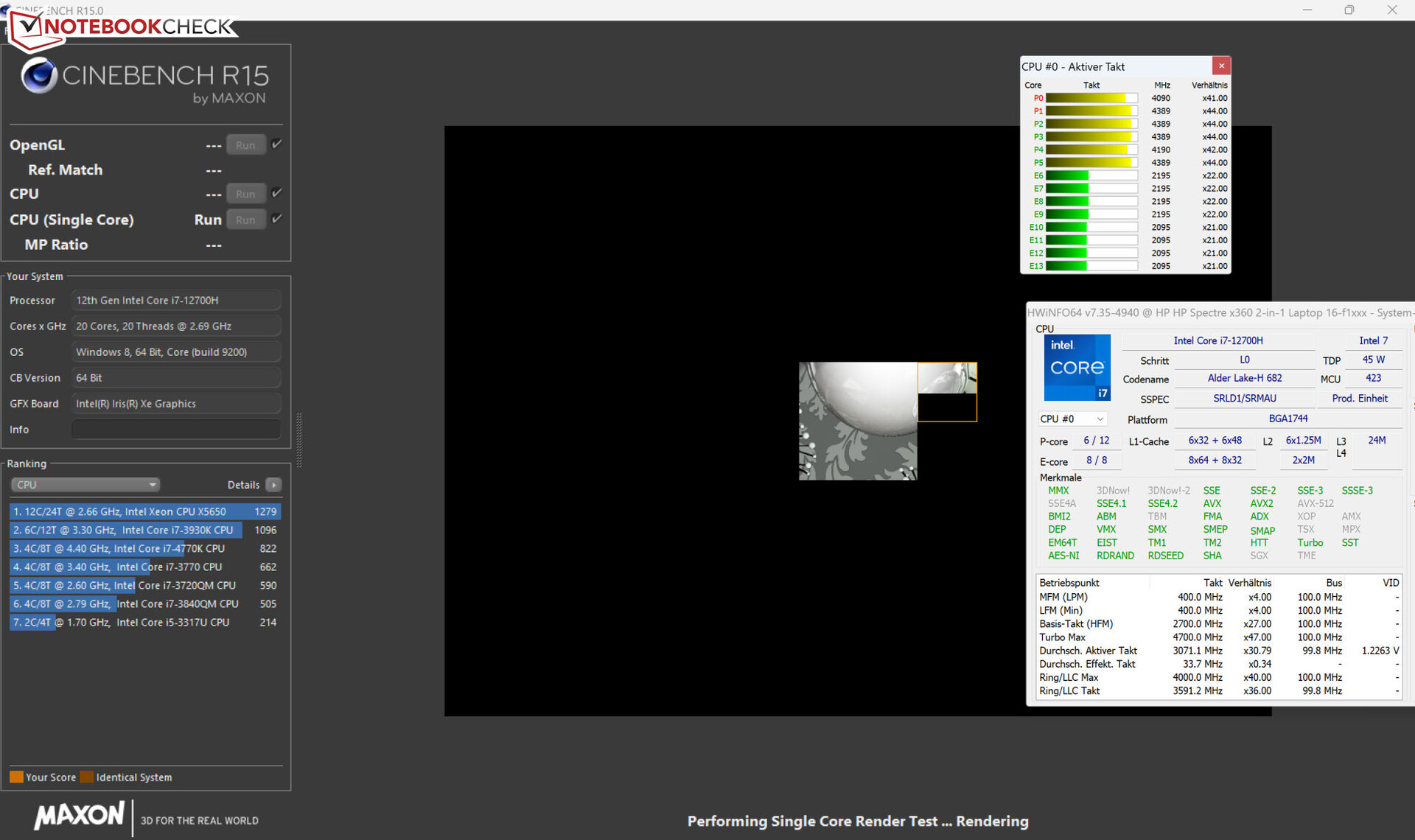Toggle the OpenGL test checkmark

coord(276,144)
